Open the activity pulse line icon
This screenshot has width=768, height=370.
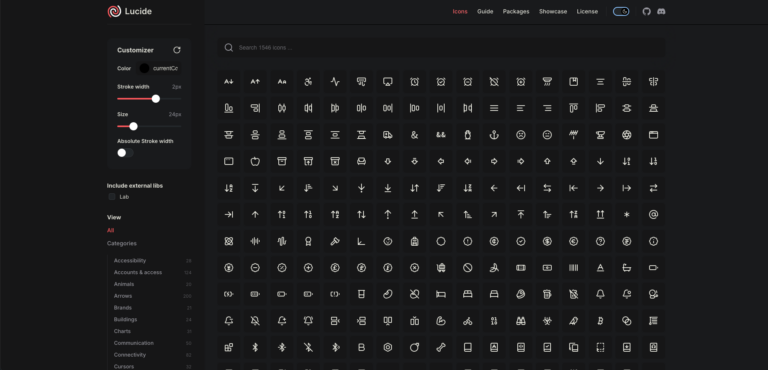point(335,82)
